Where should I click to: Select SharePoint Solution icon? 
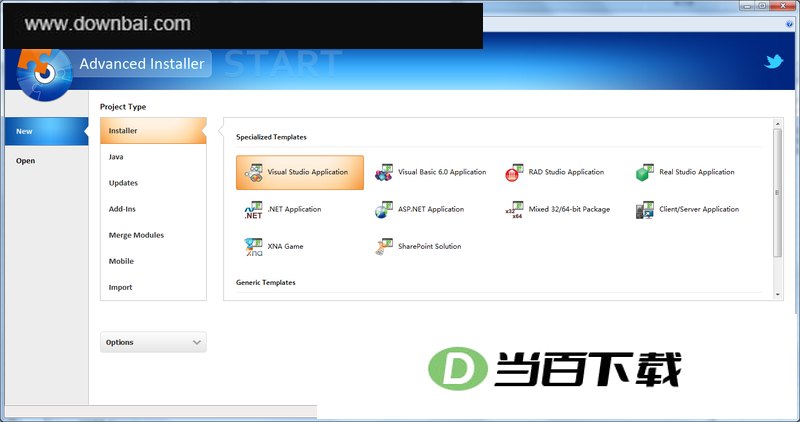(384, 246)
